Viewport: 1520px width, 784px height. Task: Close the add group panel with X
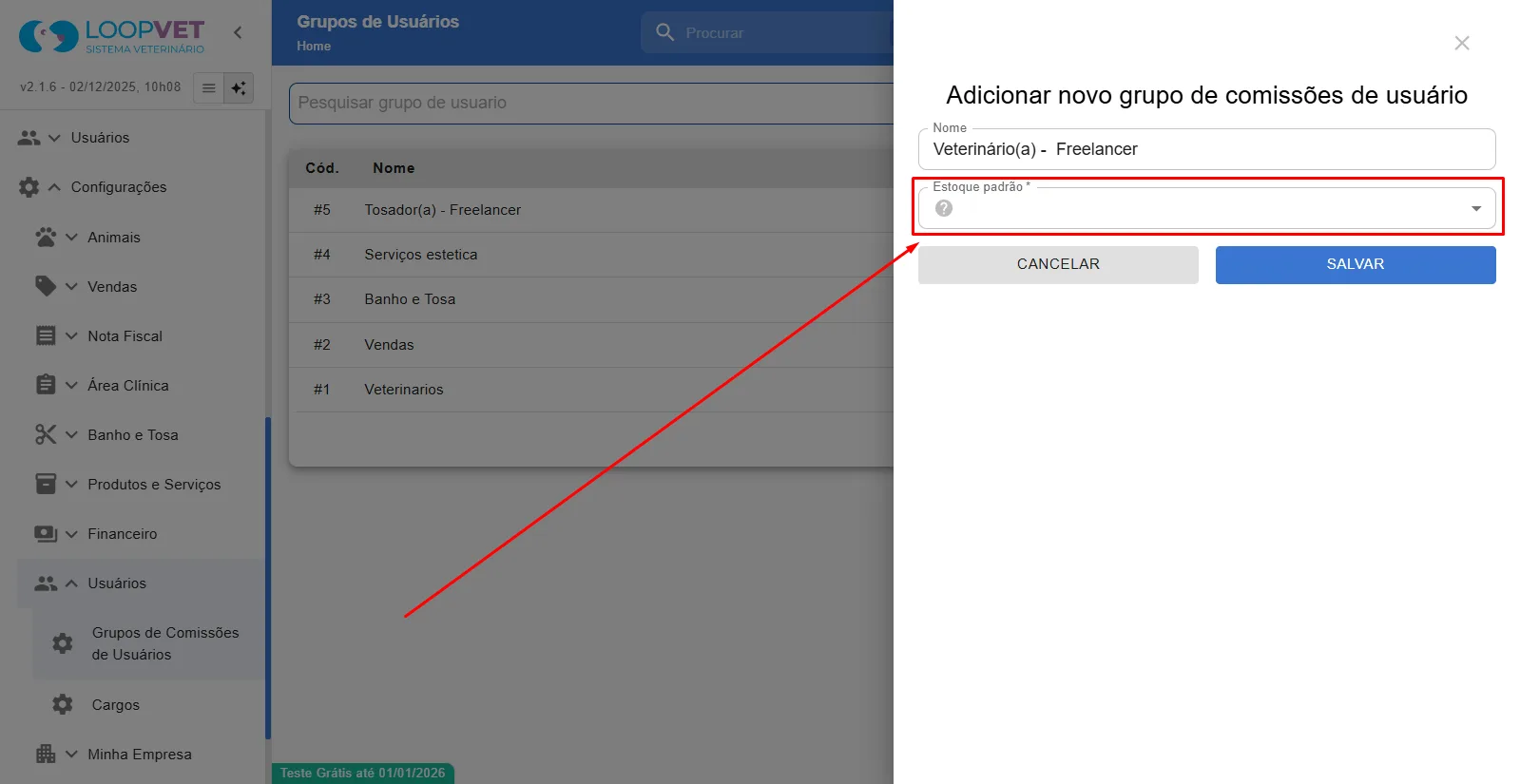pos(1462,43)
